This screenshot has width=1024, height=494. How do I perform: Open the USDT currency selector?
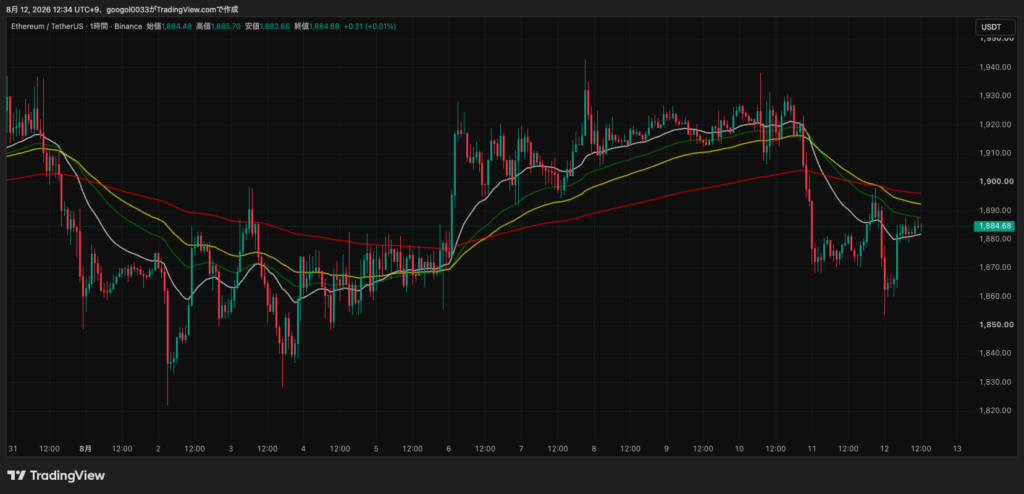[x=996, y=27]
